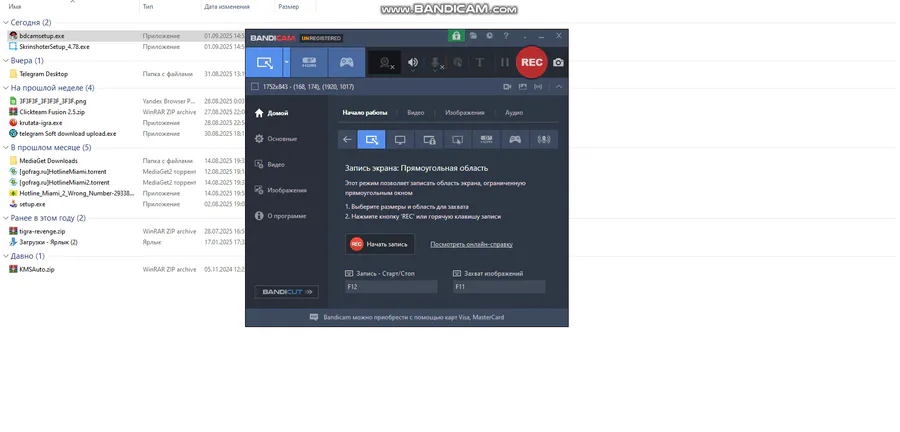This screenshot has height=432, width=900.
Task: Open the scheduled recording clock icon
Action: (489, 36)
